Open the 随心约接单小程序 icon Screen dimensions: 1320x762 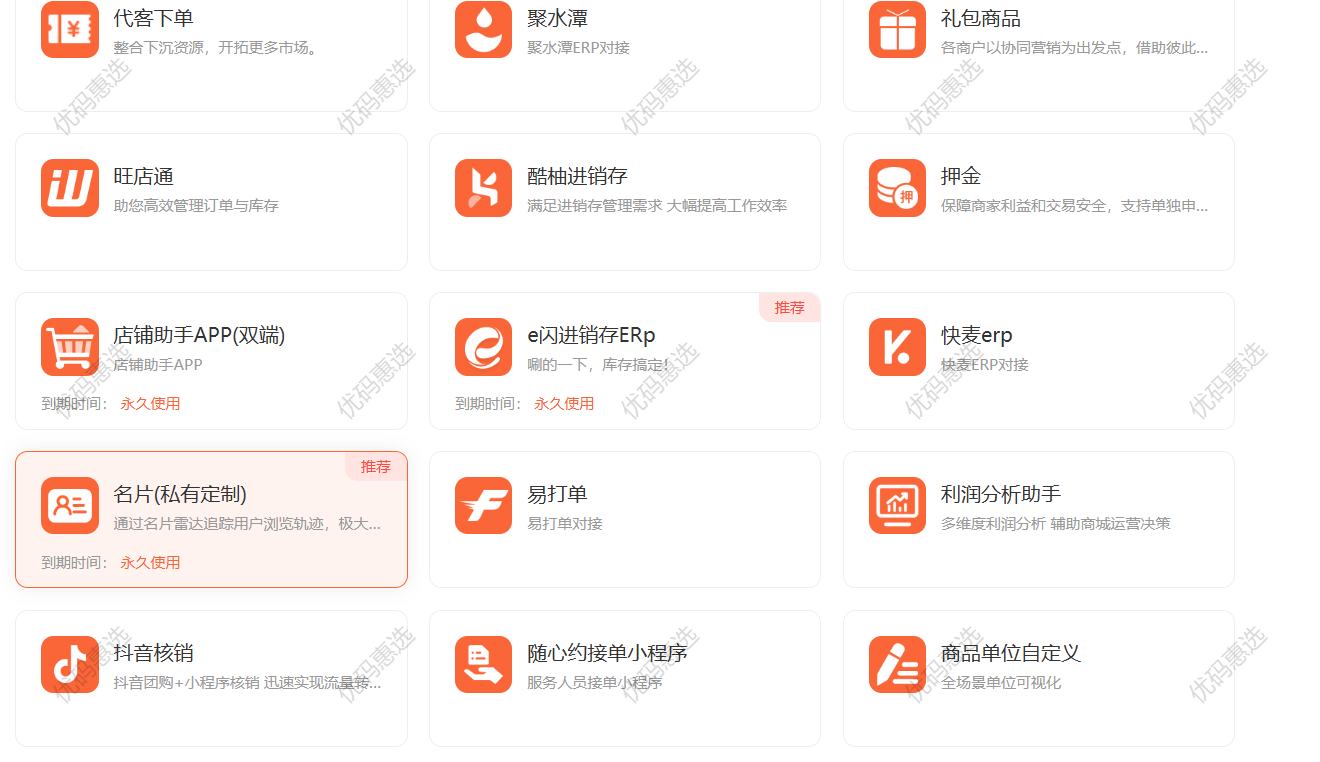point(484,665)
